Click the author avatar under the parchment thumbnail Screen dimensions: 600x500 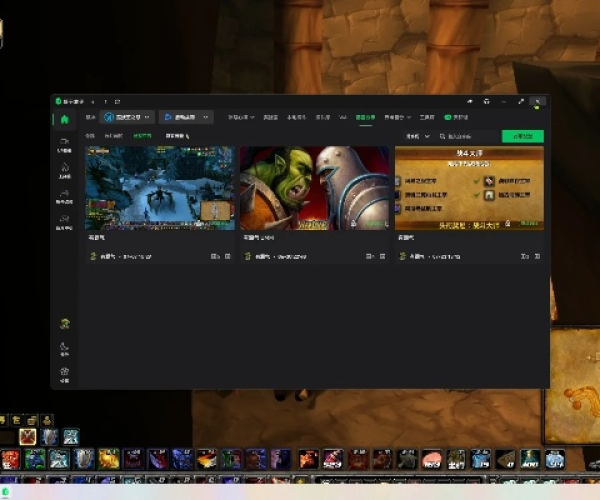coord(402,256)
